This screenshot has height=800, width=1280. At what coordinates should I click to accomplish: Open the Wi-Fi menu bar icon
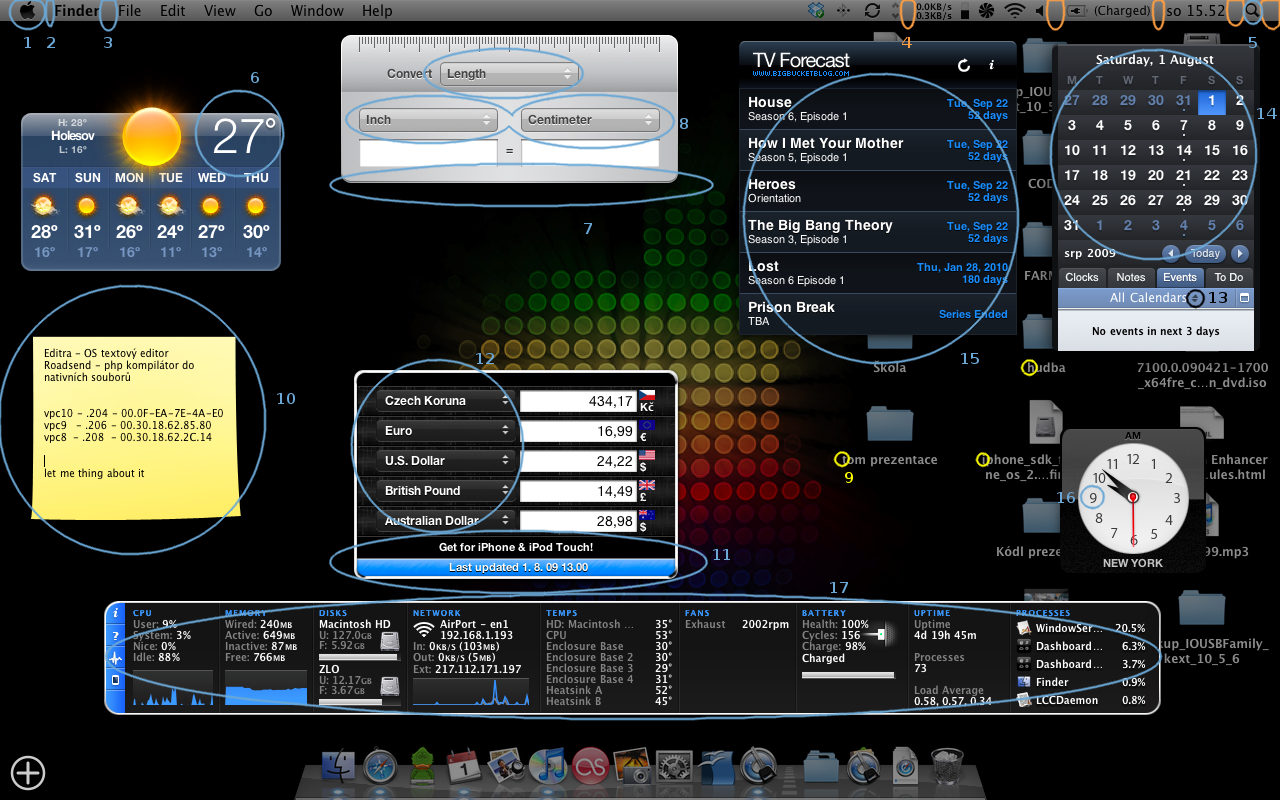point(1017,11)
